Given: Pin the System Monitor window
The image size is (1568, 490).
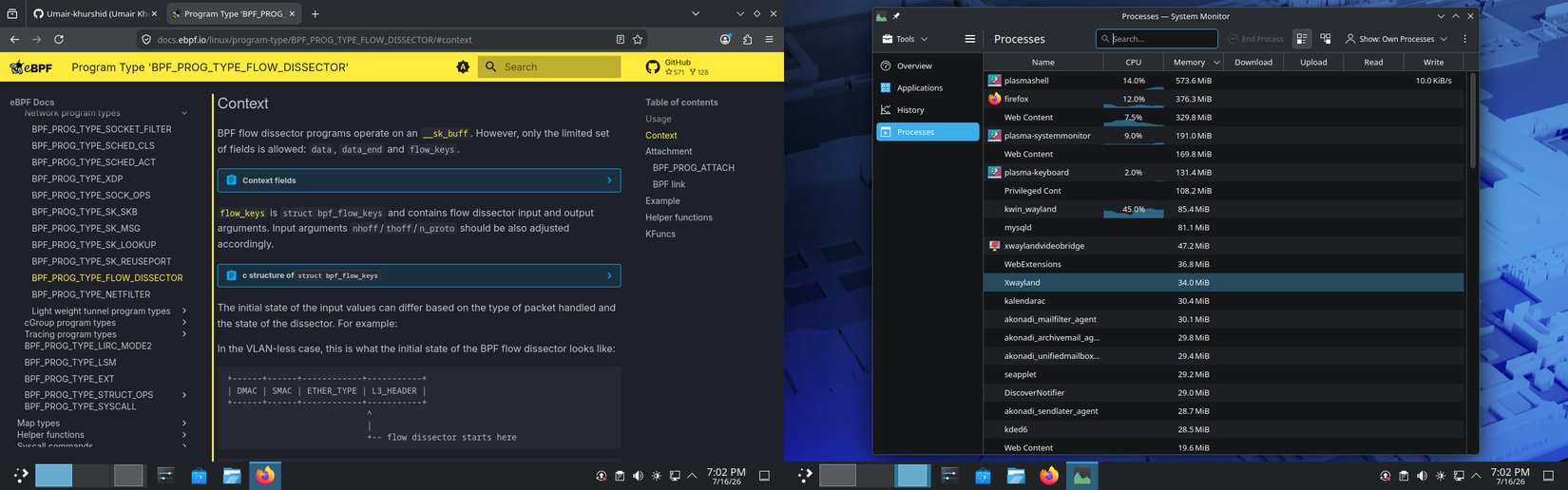Looking at the screenshot, I should [x=896, y=16].
